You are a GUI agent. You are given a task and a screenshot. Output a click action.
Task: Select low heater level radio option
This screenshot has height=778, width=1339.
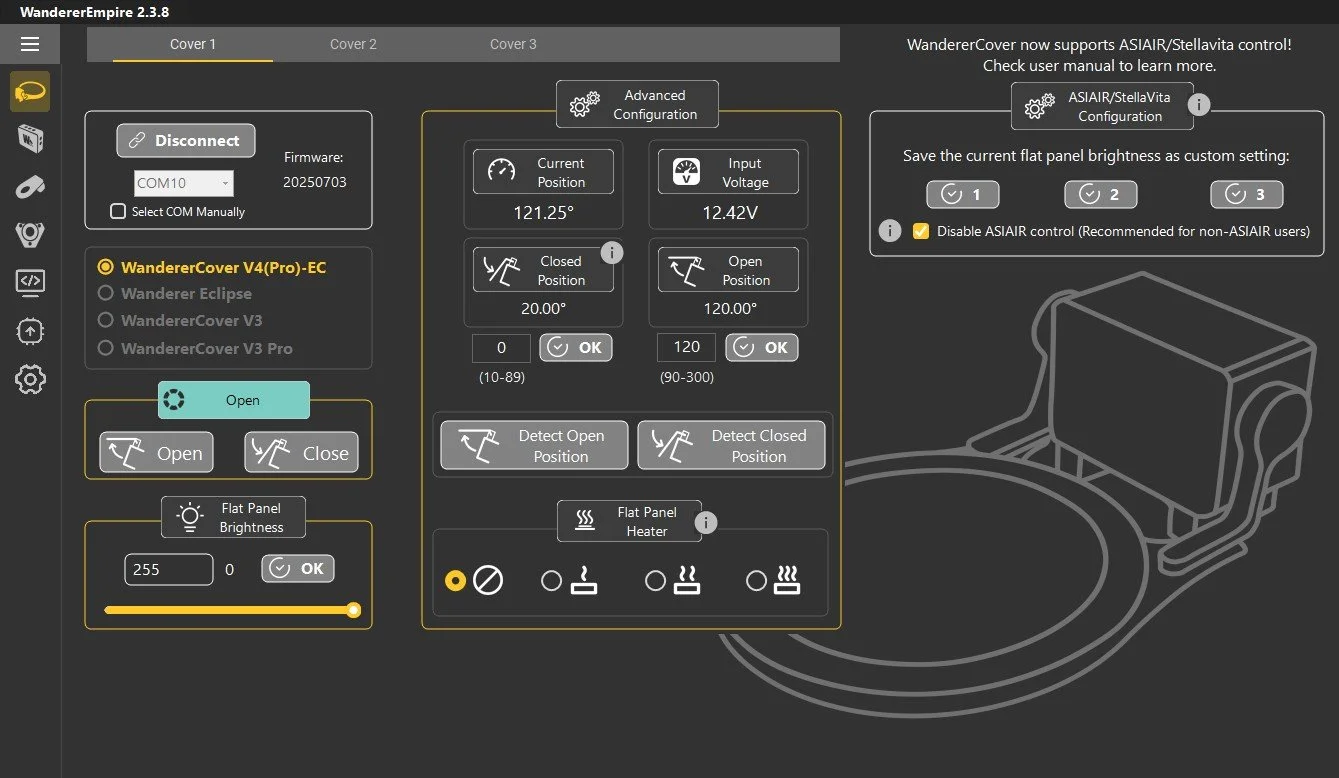[x=551, y=580]
